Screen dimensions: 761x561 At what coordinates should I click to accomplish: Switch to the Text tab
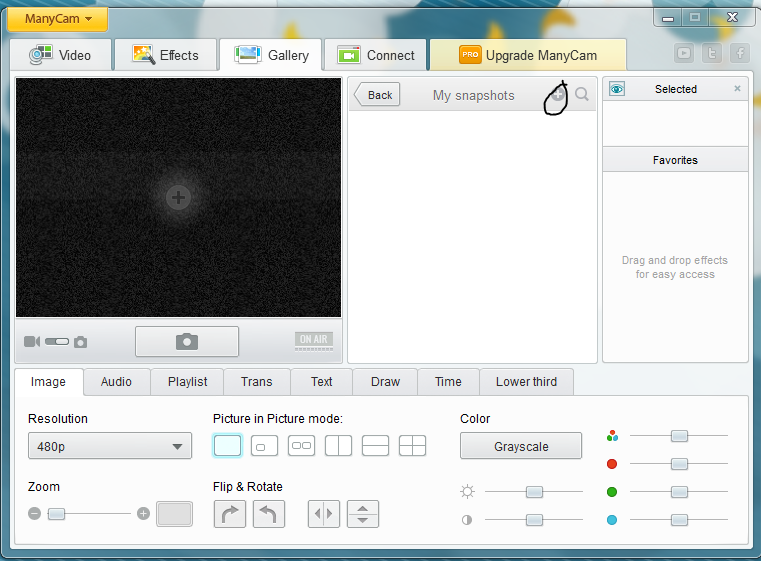(321, 382)
